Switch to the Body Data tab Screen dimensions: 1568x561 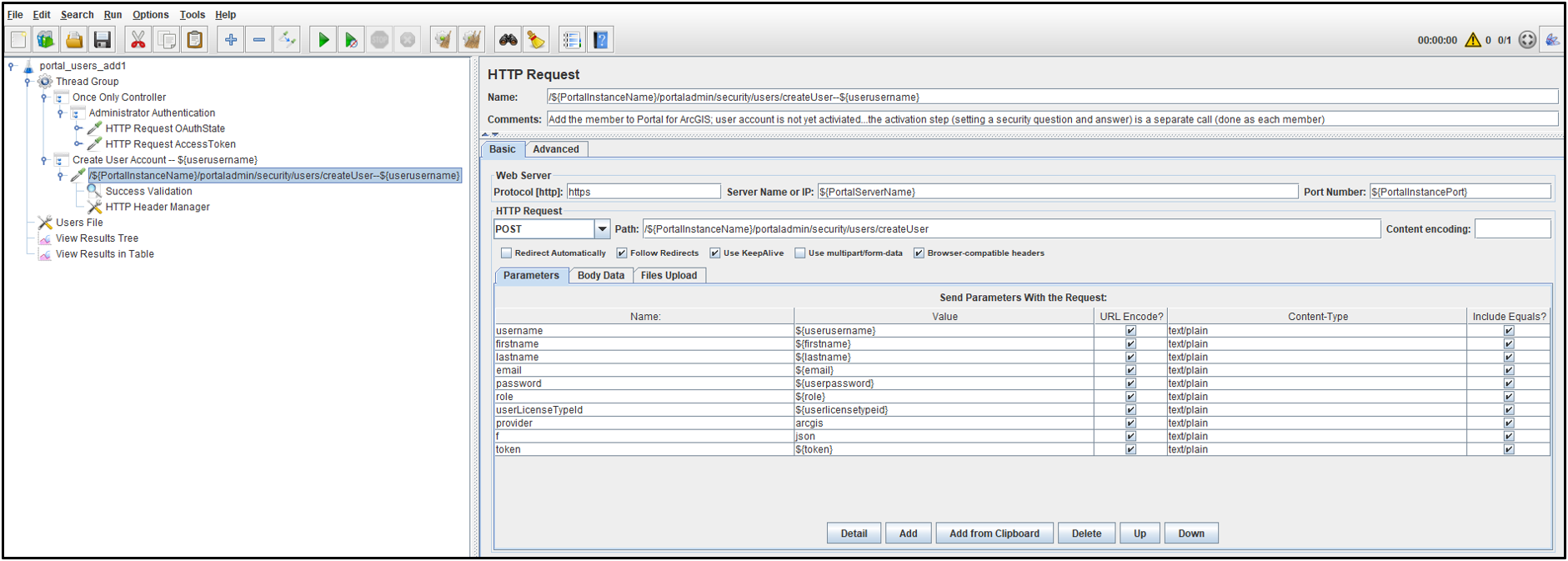click(x=601, y=275)
